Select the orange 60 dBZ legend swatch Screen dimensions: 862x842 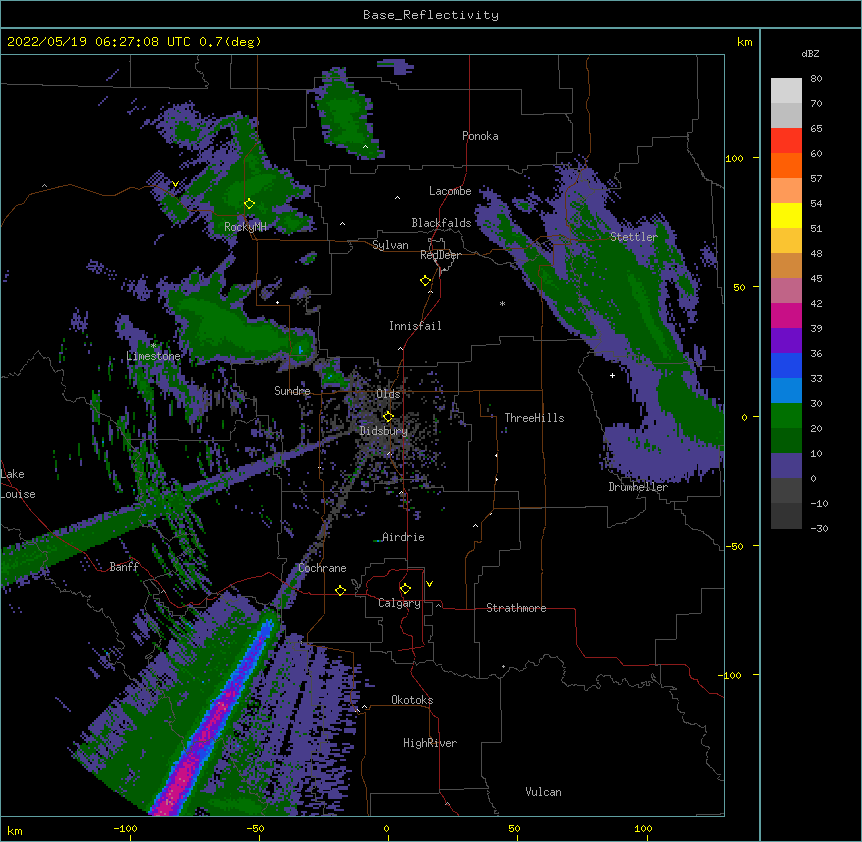tap(786, 165)
